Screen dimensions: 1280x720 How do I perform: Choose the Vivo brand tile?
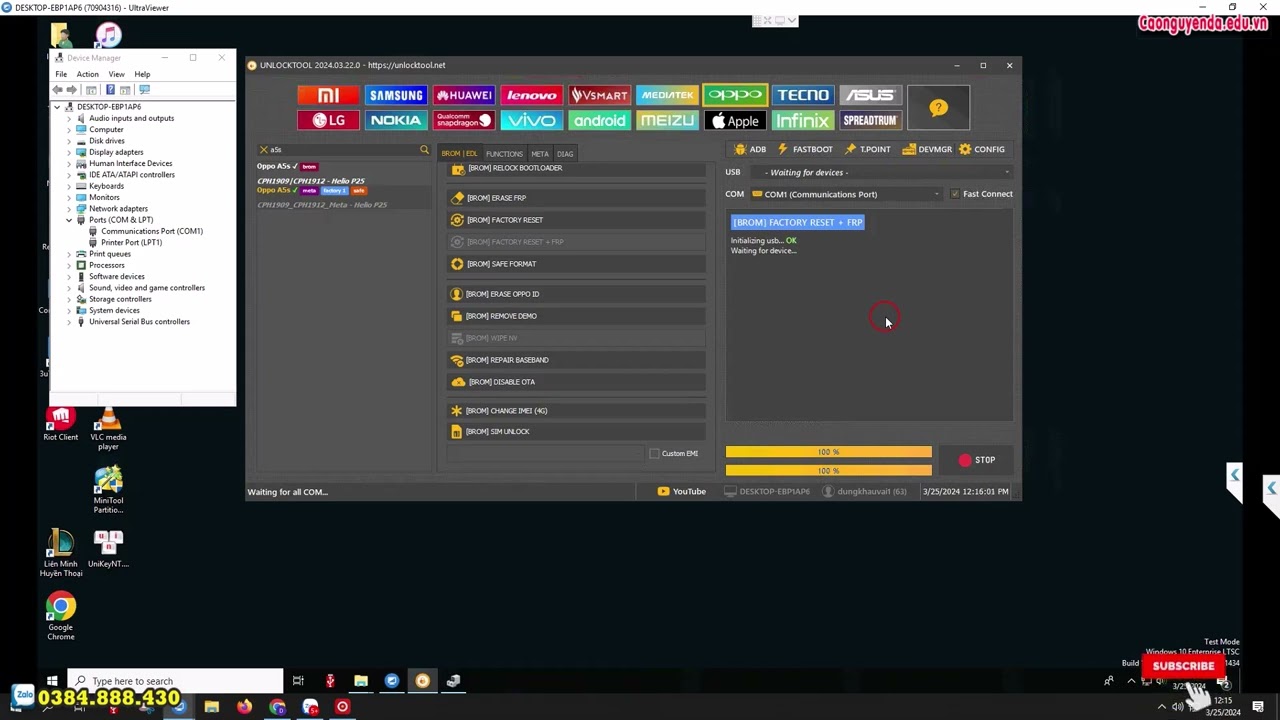[531, 120]
